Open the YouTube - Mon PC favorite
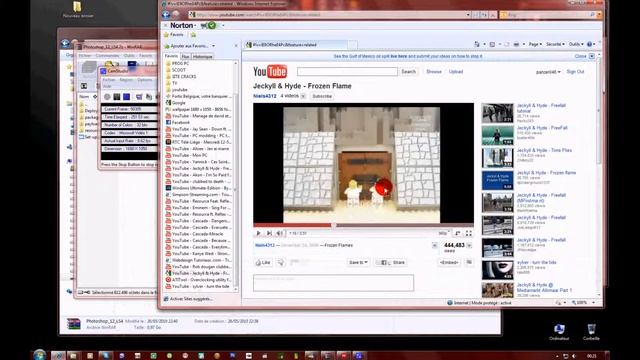 (187, 155)
